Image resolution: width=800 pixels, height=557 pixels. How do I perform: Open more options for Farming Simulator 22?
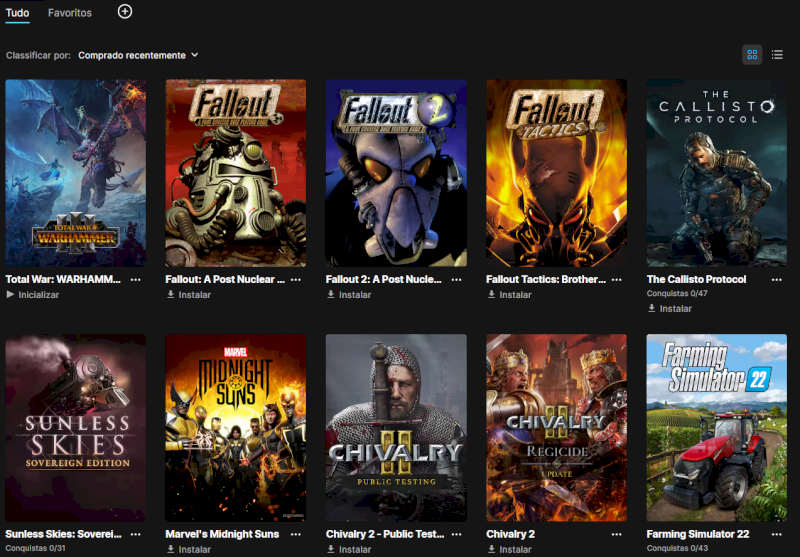pyautogui.click(x=777, y=535)
